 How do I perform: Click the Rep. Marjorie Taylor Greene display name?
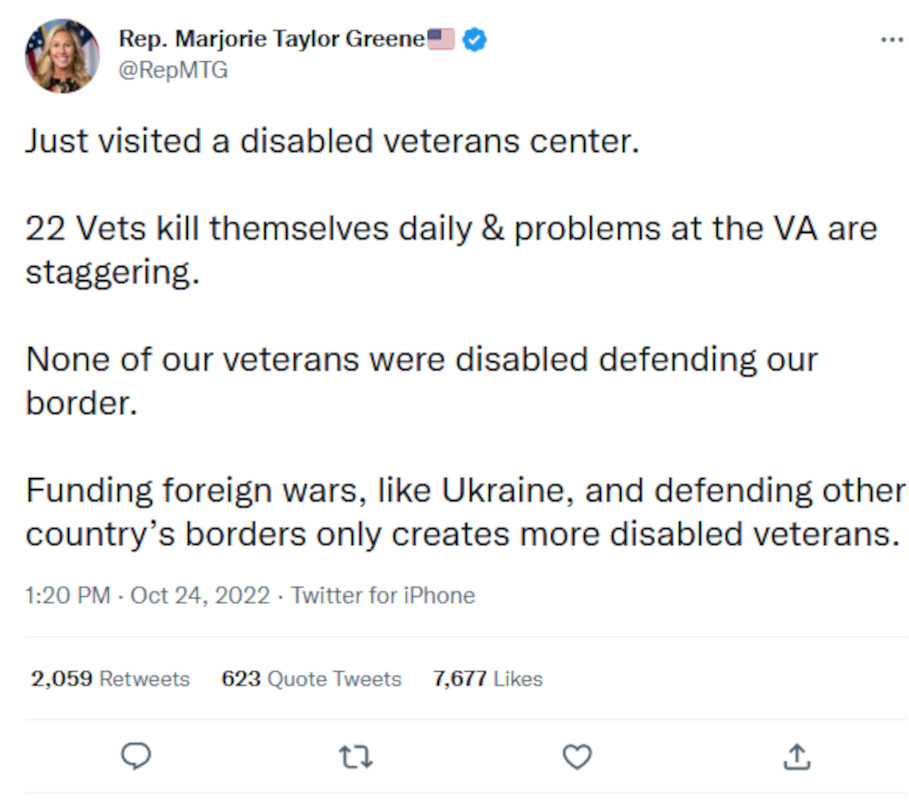271,40
